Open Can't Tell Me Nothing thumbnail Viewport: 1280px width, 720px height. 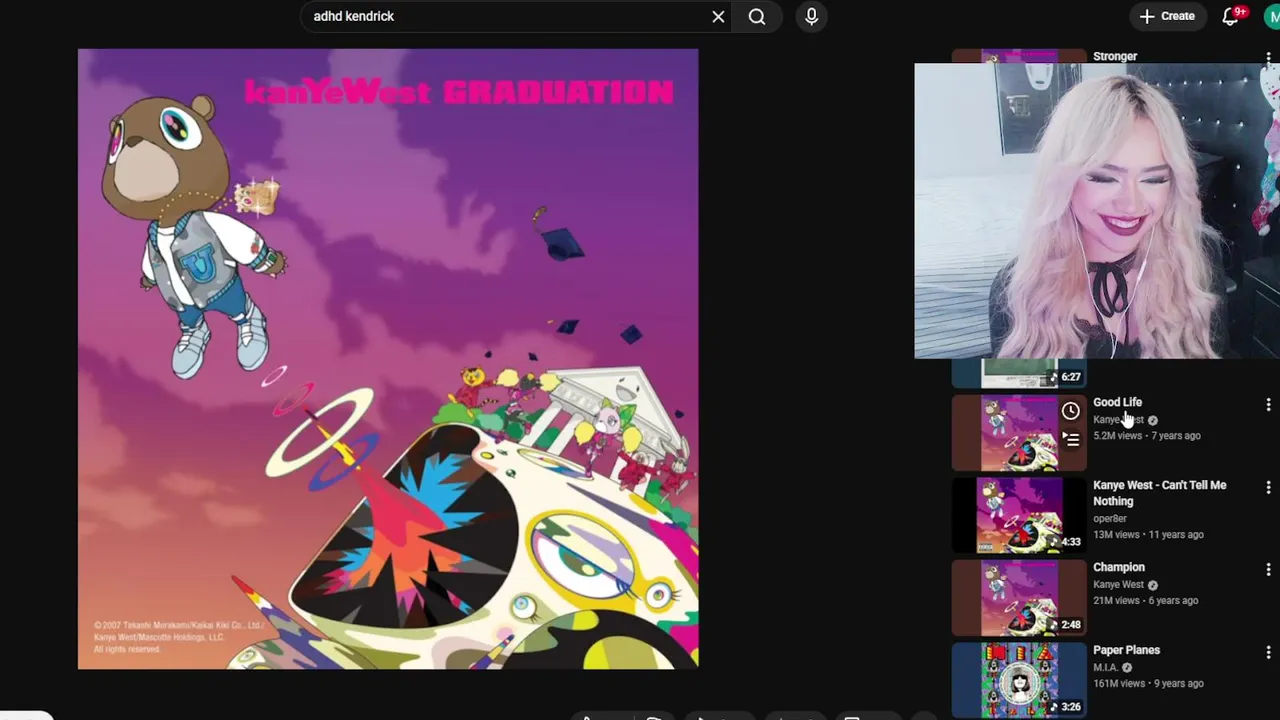(1018, 516)
